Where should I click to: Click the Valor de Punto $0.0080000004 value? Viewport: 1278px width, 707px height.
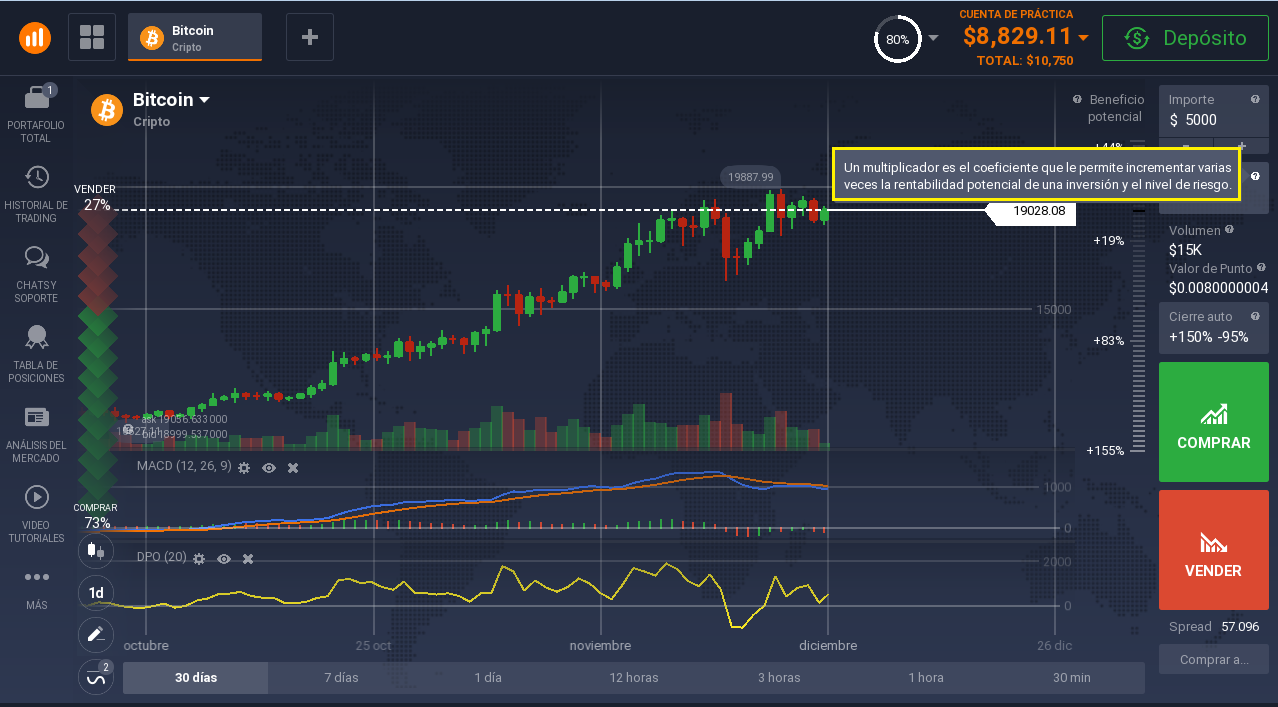pos(1218,288)
